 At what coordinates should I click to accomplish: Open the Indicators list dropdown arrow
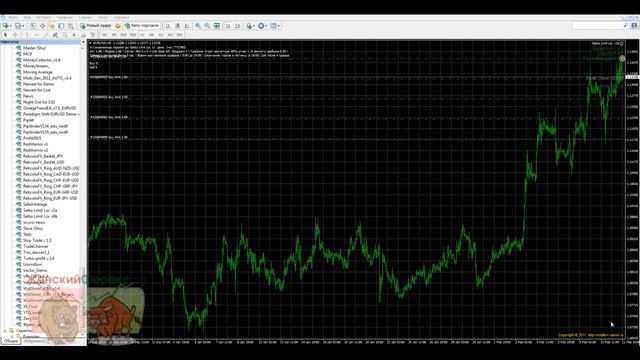click(254, 26)
